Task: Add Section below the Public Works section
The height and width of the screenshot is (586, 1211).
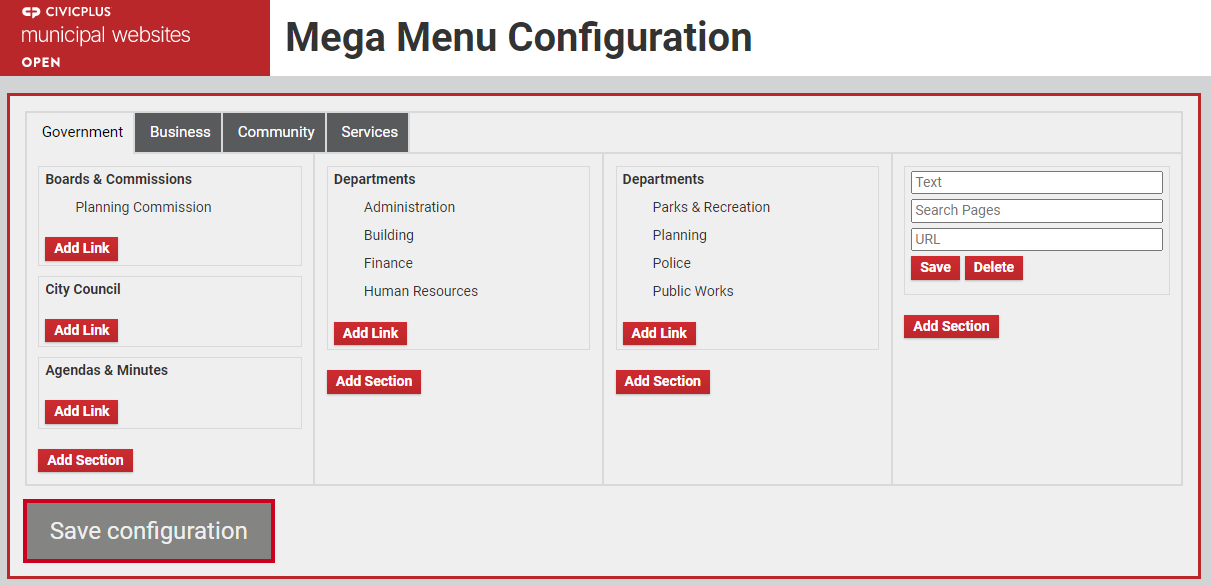Action: tap(663, 381)
